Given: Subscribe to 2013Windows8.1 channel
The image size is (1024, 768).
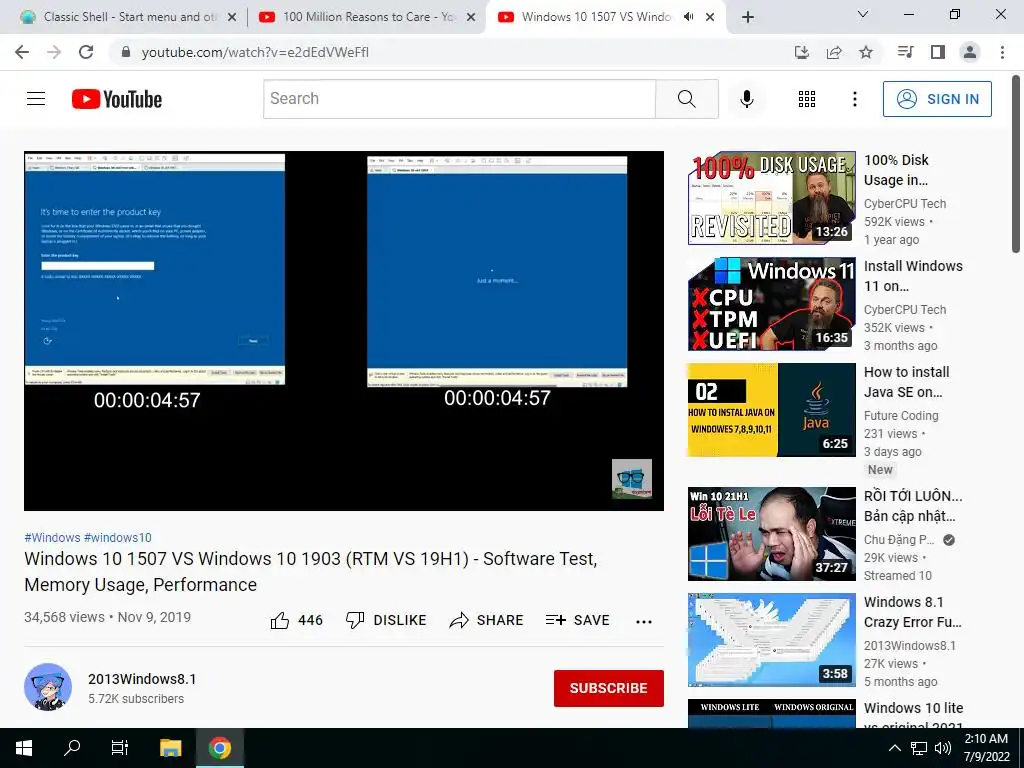Looking at the screenshot, I should (x=609, y=688).
